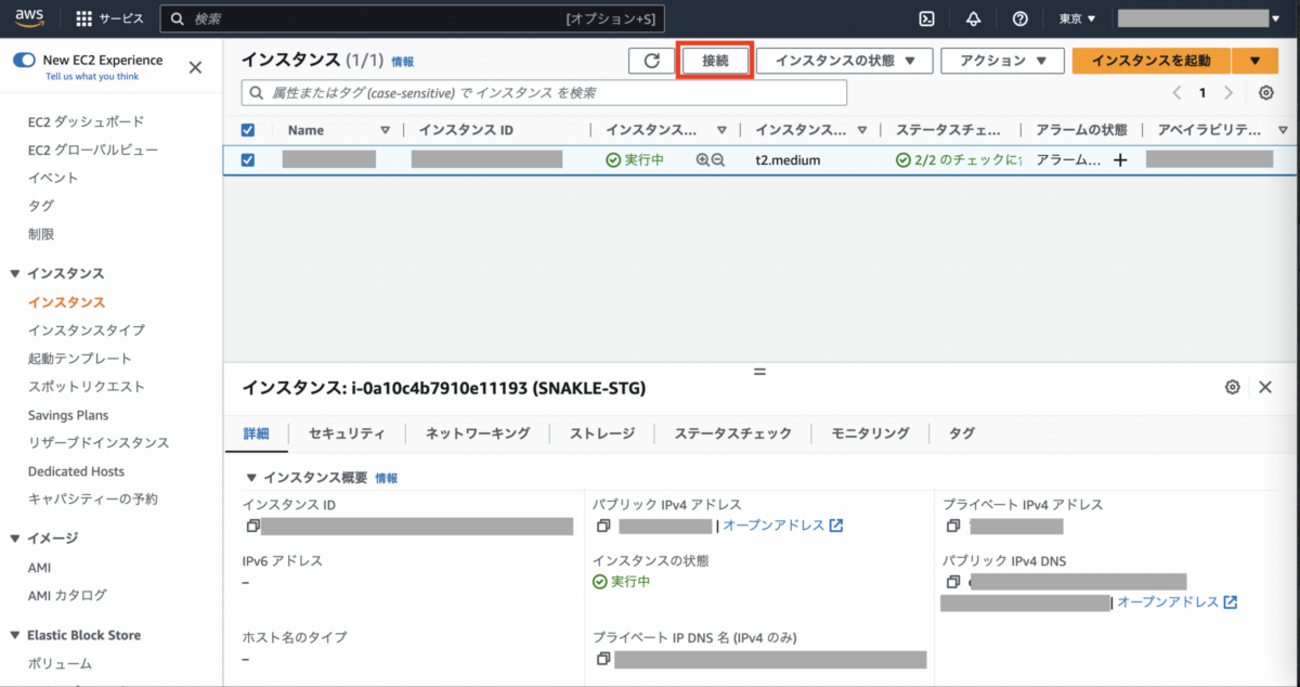Click the instance filter search field
The image size is (1300, 687).
coord(545,93)
